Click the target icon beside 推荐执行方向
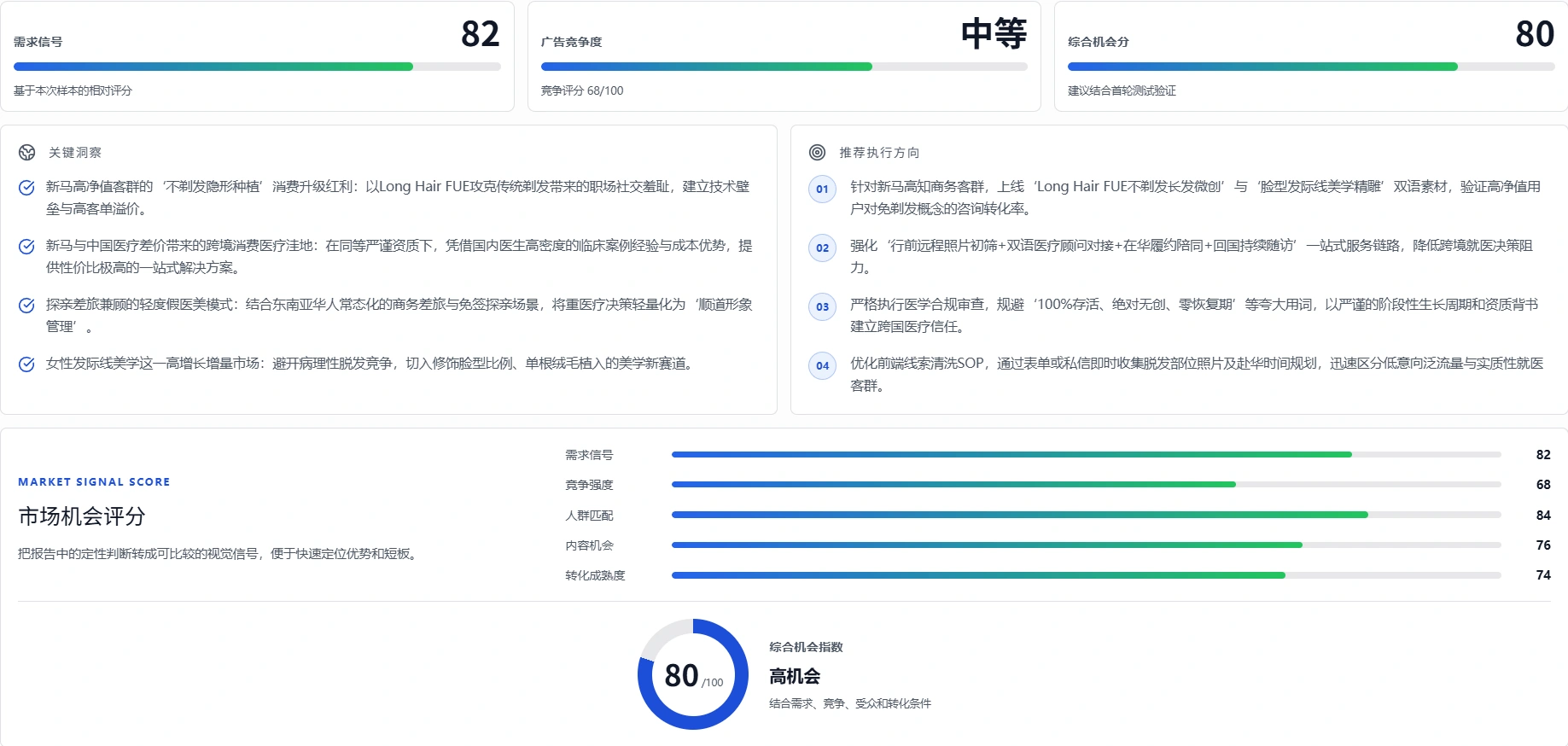The width and height of the screenshot is (1568, 746). [x=818, y=153]
